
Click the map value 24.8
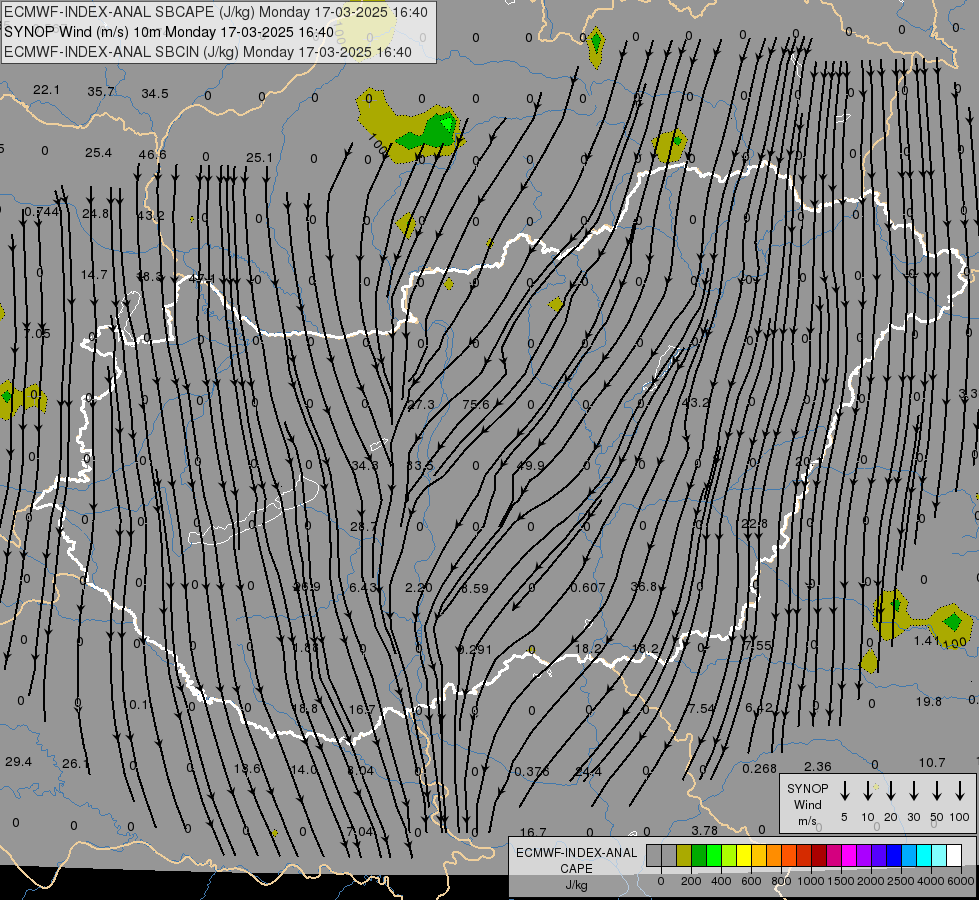click(96, 214)
